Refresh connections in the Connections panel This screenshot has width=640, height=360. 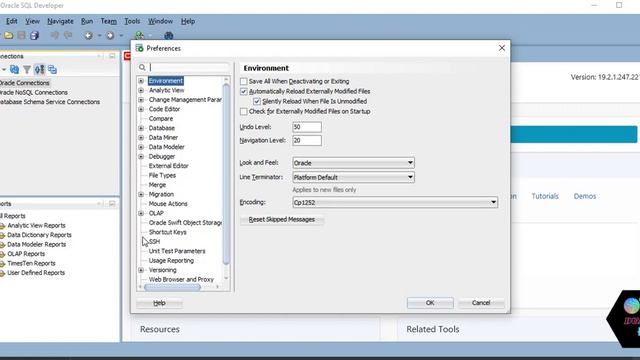[14, 69]
